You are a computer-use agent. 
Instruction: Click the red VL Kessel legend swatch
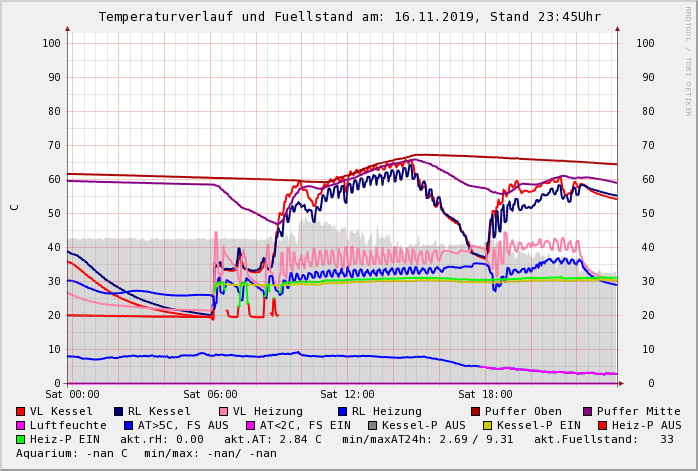coord(21,411)
